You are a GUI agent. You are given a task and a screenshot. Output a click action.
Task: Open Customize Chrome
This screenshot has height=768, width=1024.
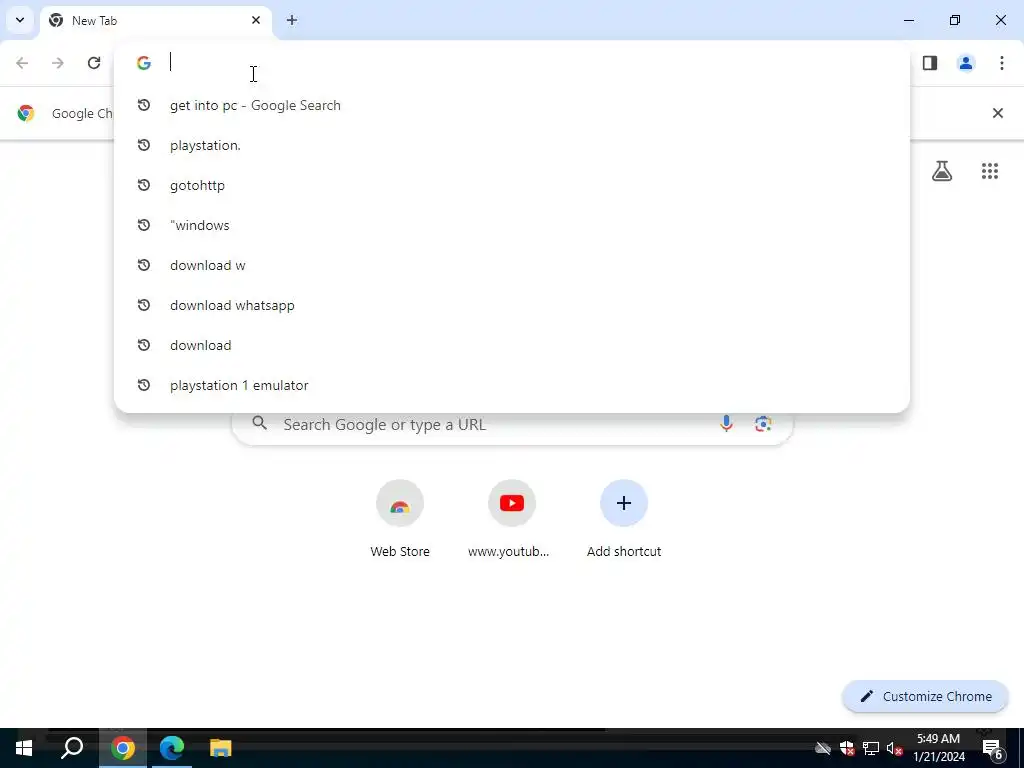925,696
